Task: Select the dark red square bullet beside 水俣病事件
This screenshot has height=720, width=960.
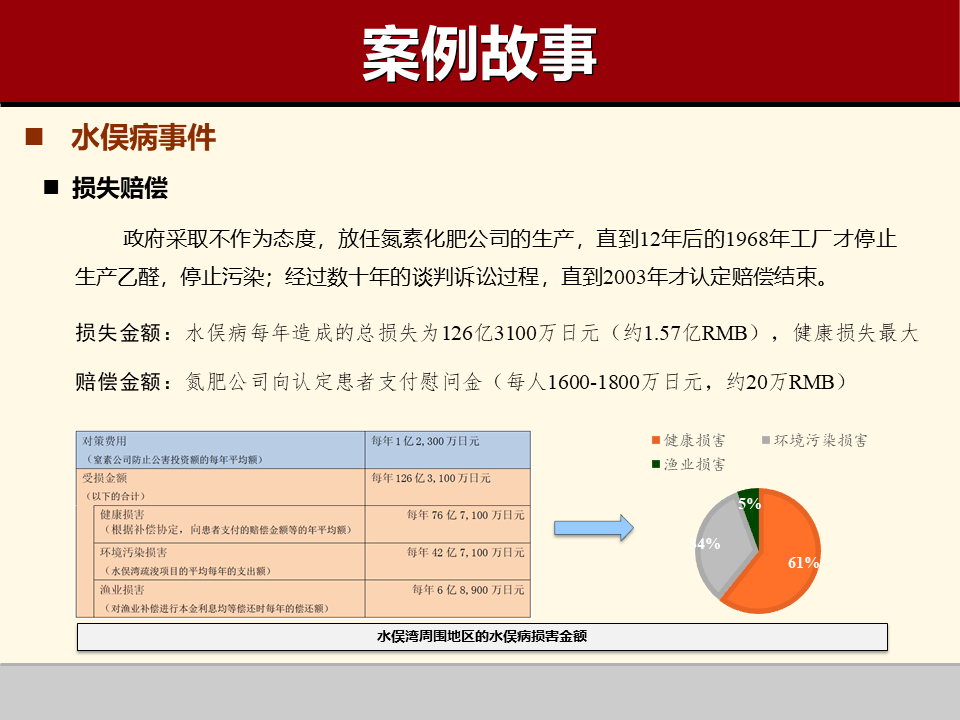Action: click(x=36, y=136)
